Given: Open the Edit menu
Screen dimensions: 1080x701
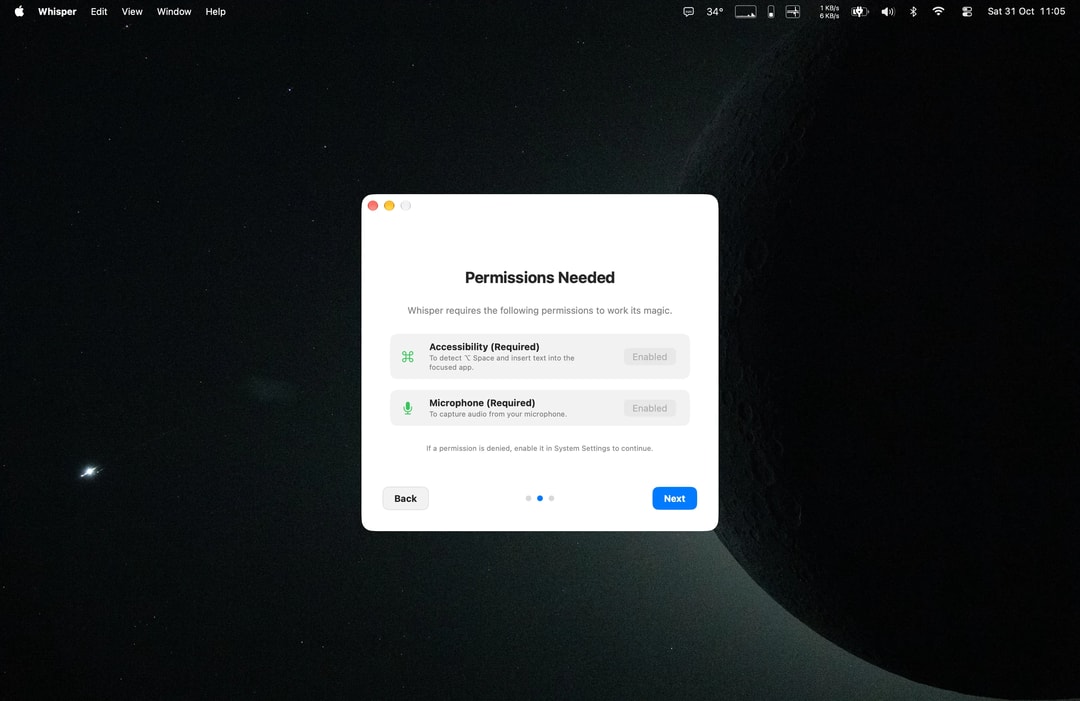Looking at the screenshot, I should coord(98,11).
